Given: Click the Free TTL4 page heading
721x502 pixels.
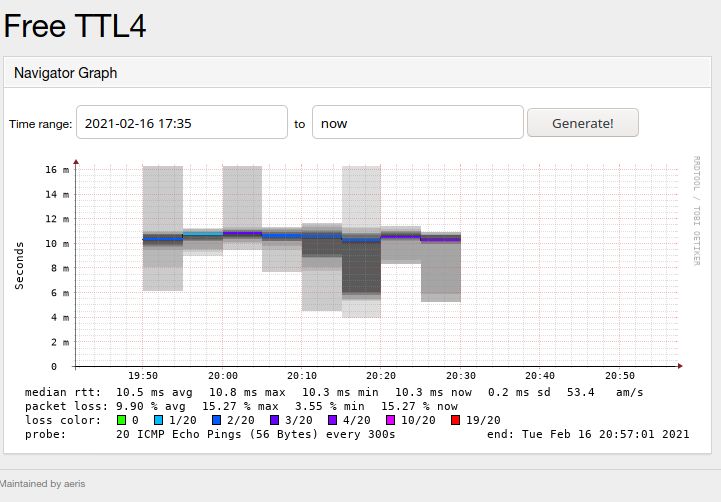Looking at the screenshot, I should pos(75,26).
